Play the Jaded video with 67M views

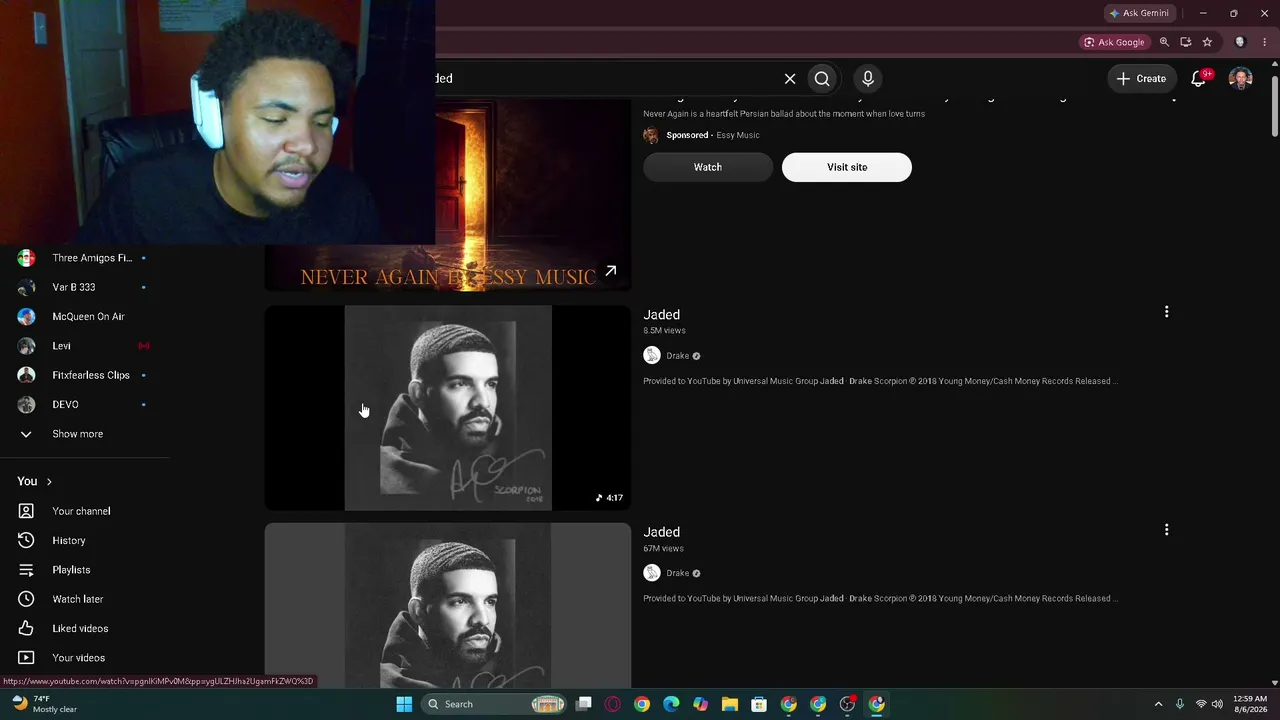point(448,605)
